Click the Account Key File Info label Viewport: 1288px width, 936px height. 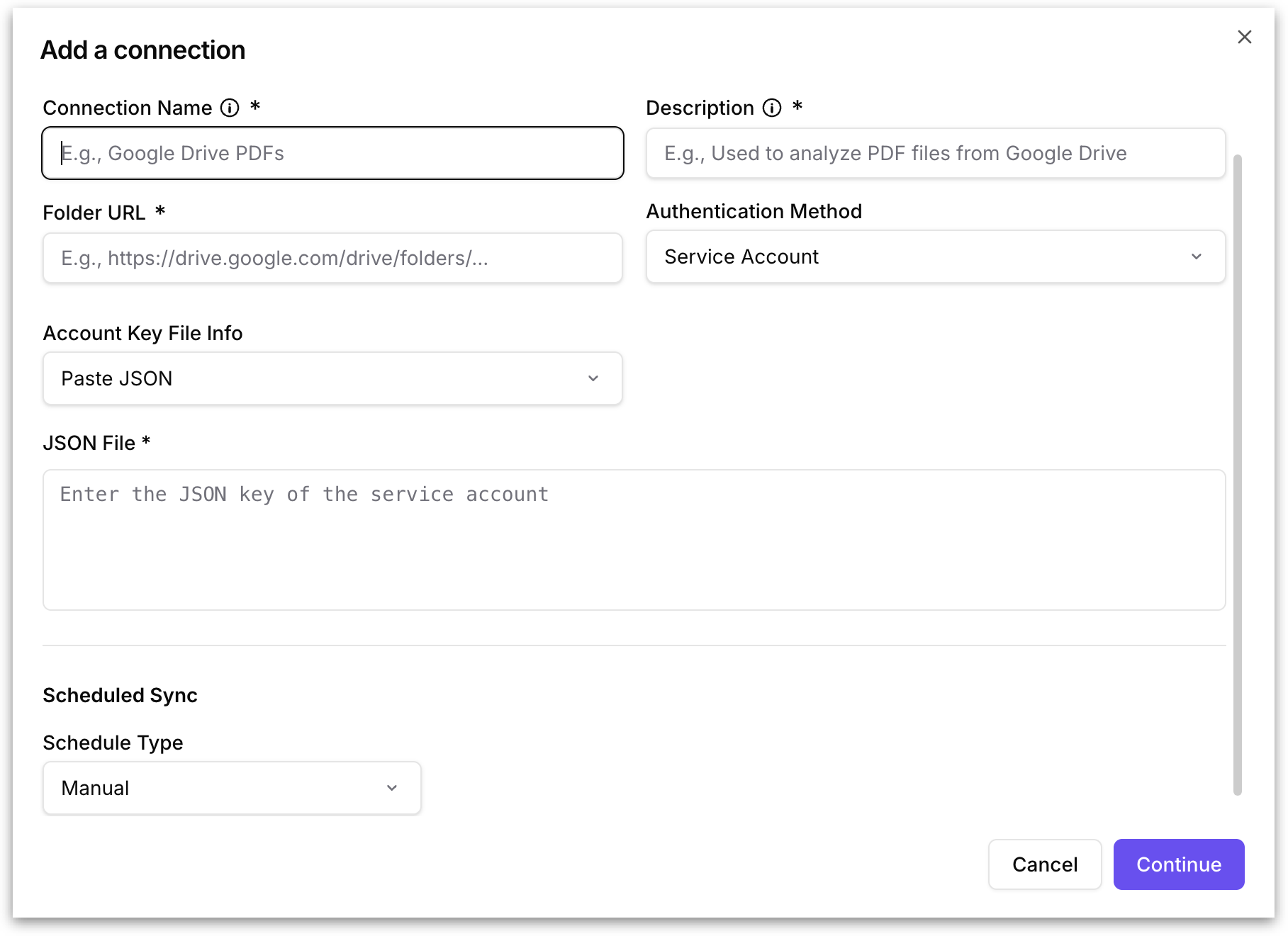coord(142,333)
